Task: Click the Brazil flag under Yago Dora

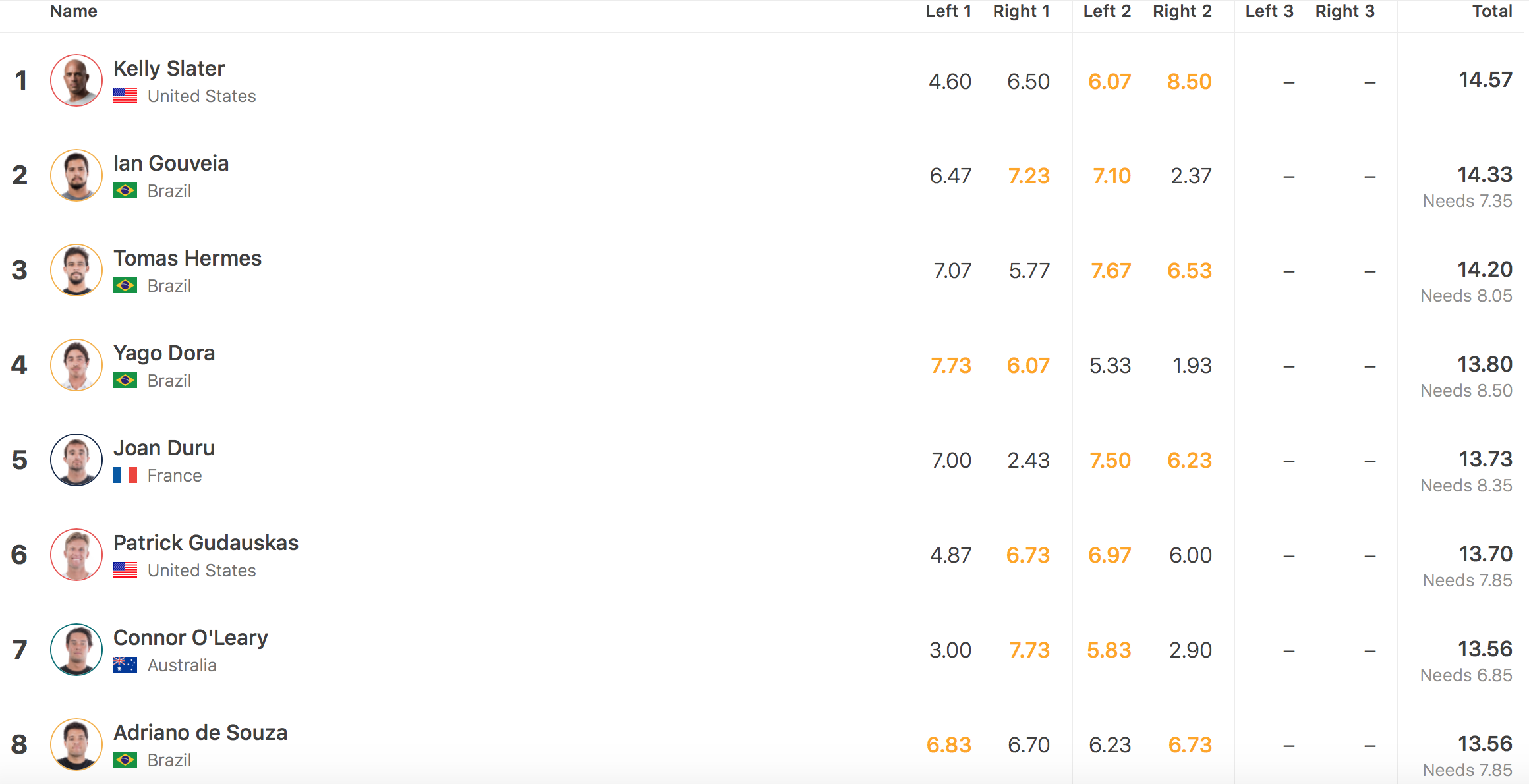Action: (x=125, y=381)
